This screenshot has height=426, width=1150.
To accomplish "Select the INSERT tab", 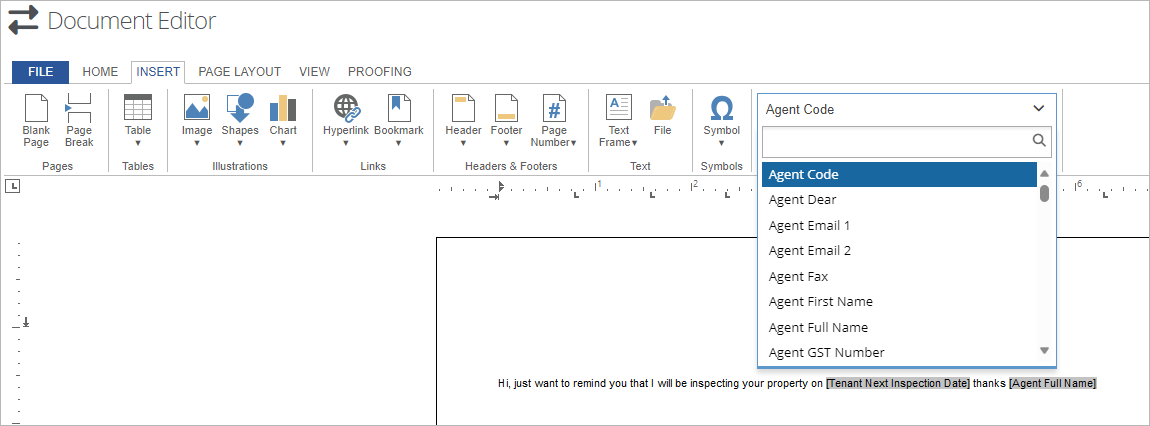I will [158, 72].
